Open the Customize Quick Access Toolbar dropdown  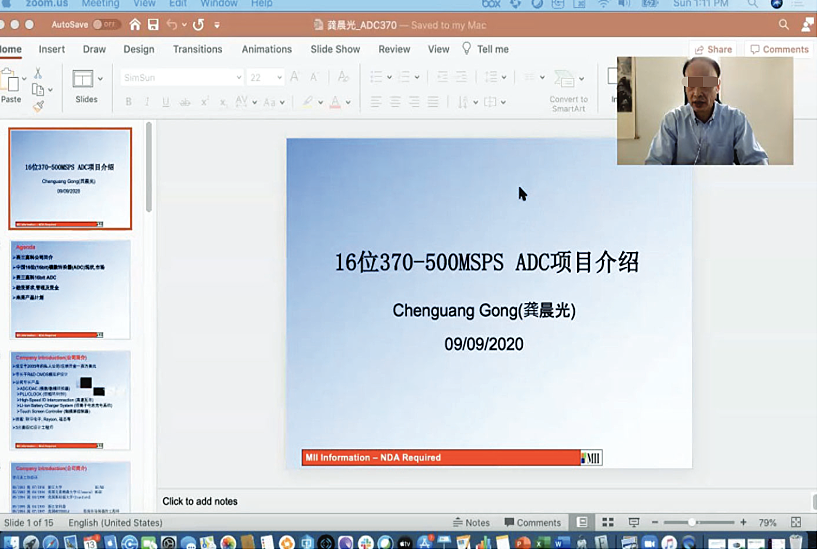tap(217, 25)
